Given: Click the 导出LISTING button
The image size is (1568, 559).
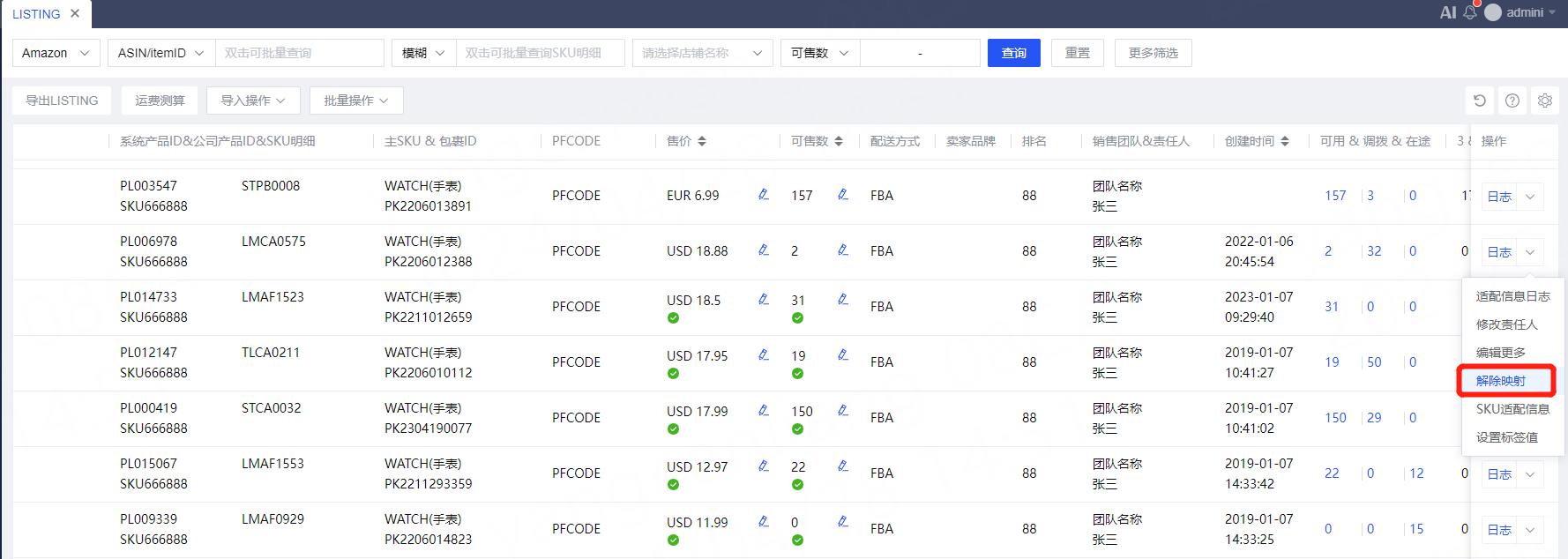Looking at the screenshot, I should tap(62, 101).
